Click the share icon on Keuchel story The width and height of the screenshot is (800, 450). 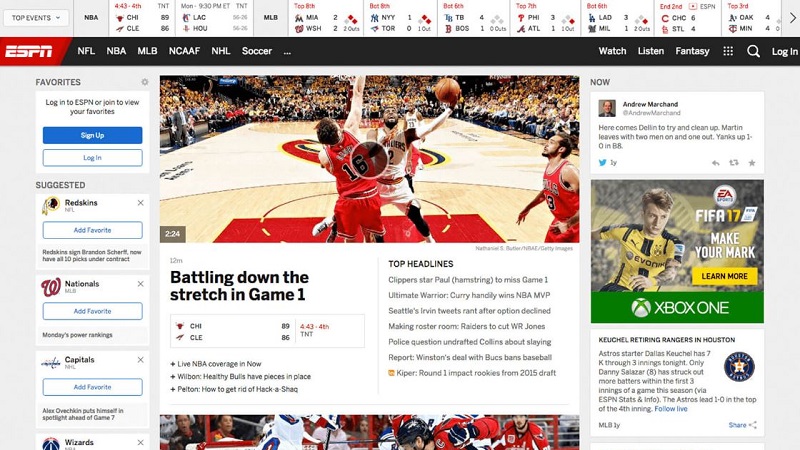[753, 425]
